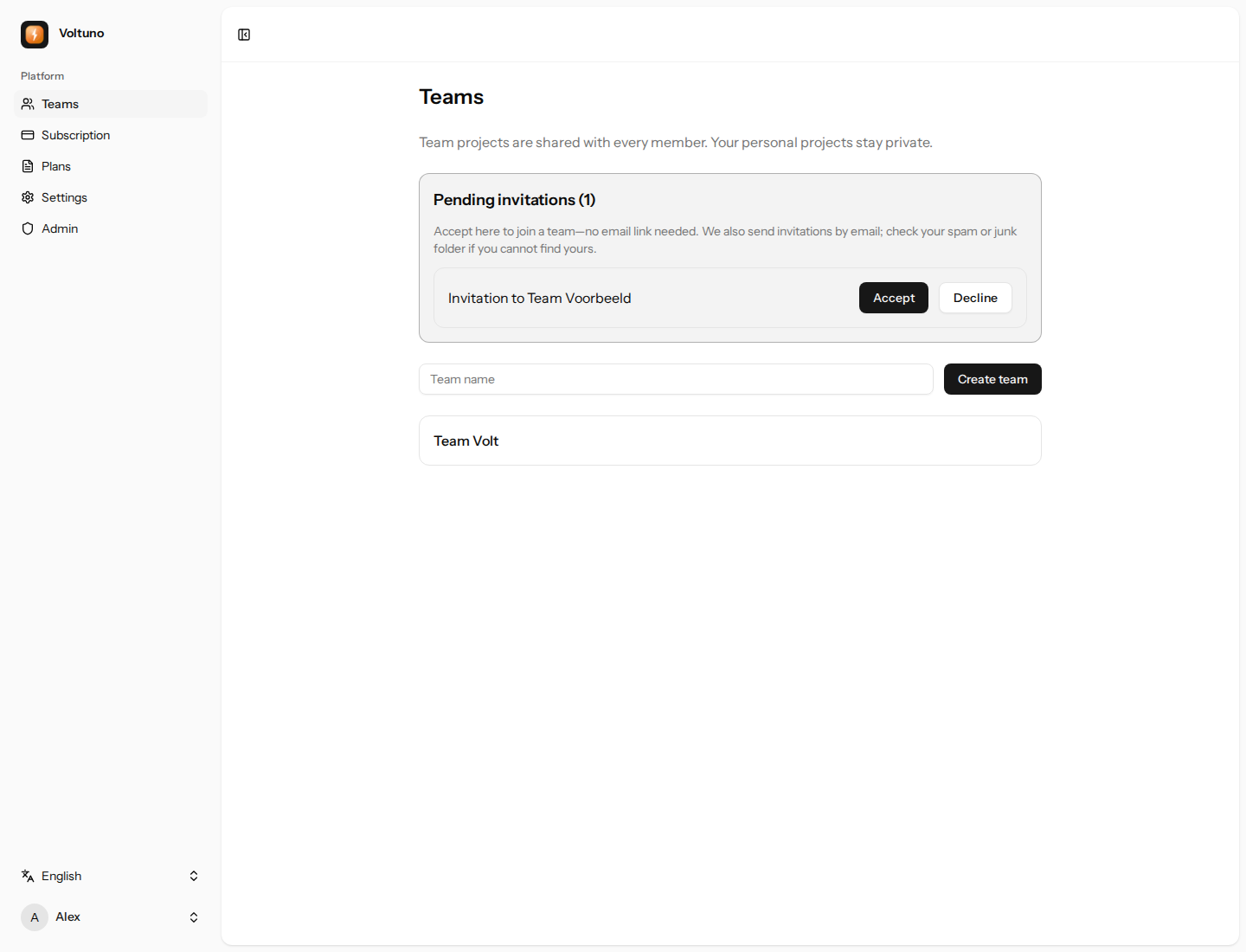
Task: Click the language translate icon
Action: 28,876
